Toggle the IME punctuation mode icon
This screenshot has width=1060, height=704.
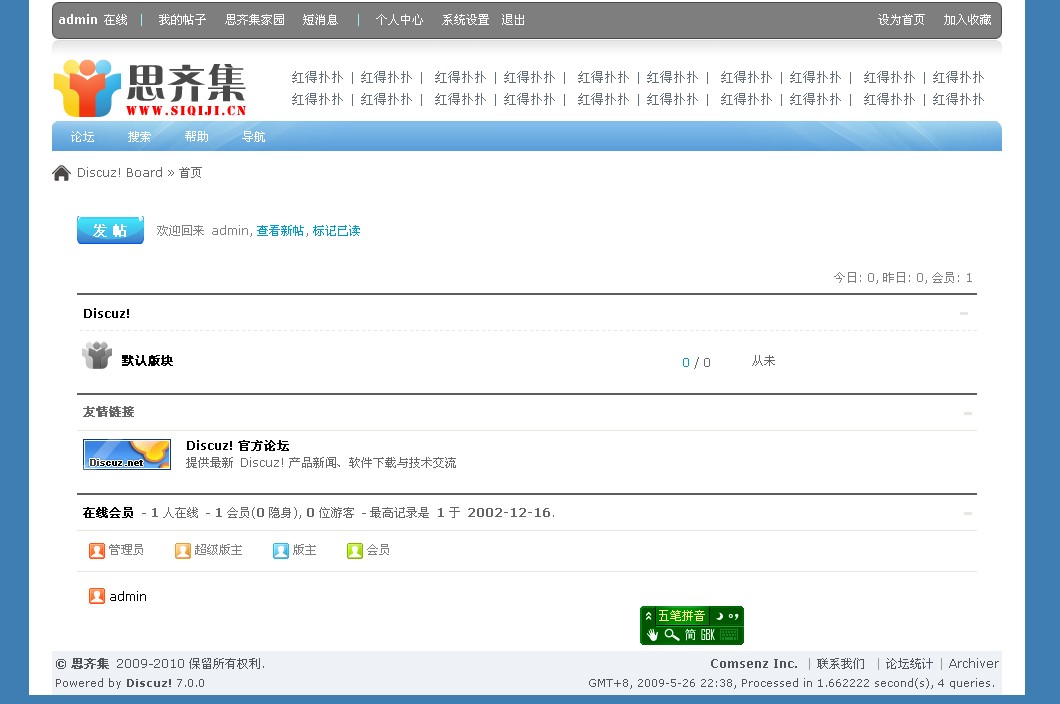point(733,616)
